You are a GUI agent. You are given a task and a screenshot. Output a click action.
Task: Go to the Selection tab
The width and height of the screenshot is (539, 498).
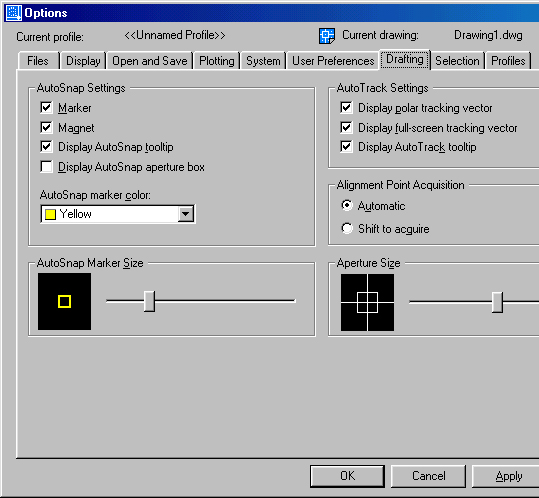tap(457, 61)
